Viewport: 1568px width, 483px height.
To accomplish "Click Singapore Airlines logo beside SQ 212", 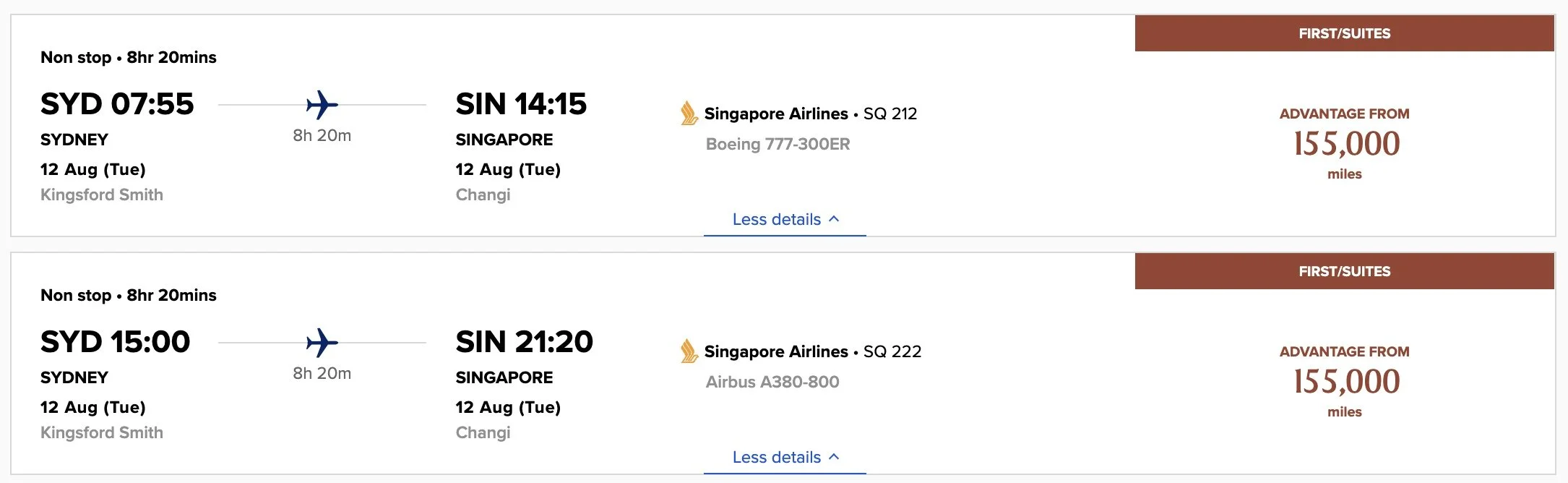I will pos(689,114).
